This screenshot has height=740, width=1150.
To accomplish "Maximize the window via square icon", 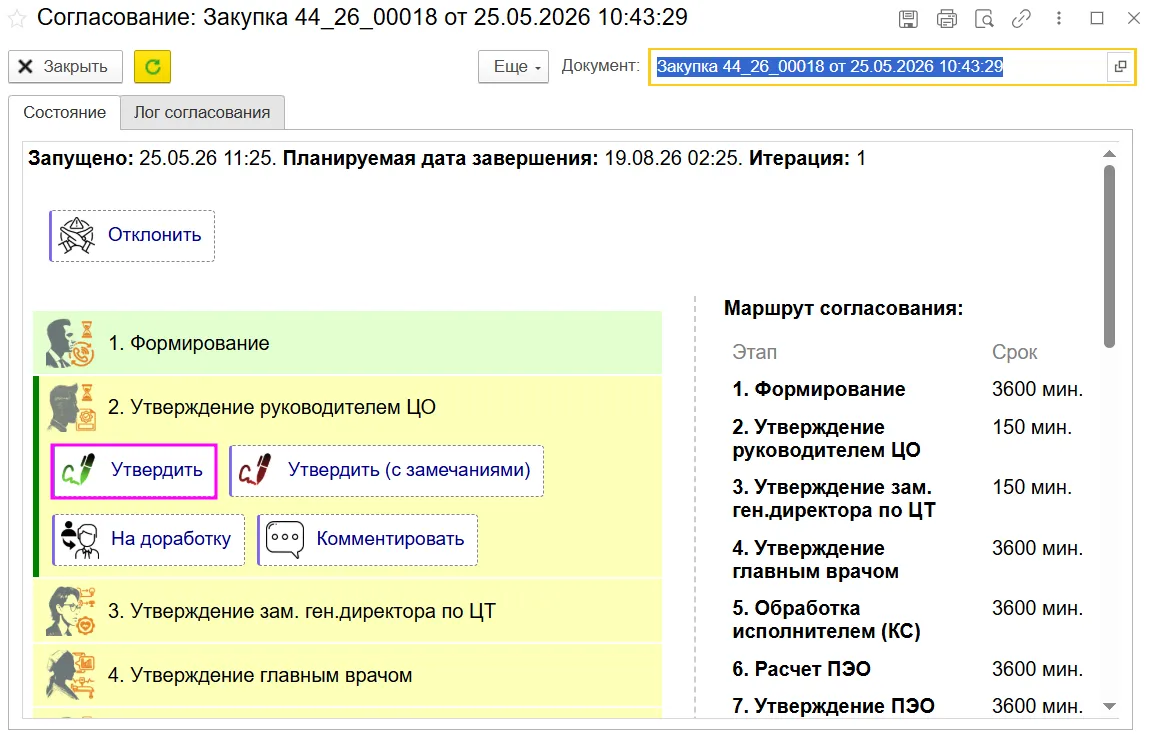I will tap(1097, 18).
